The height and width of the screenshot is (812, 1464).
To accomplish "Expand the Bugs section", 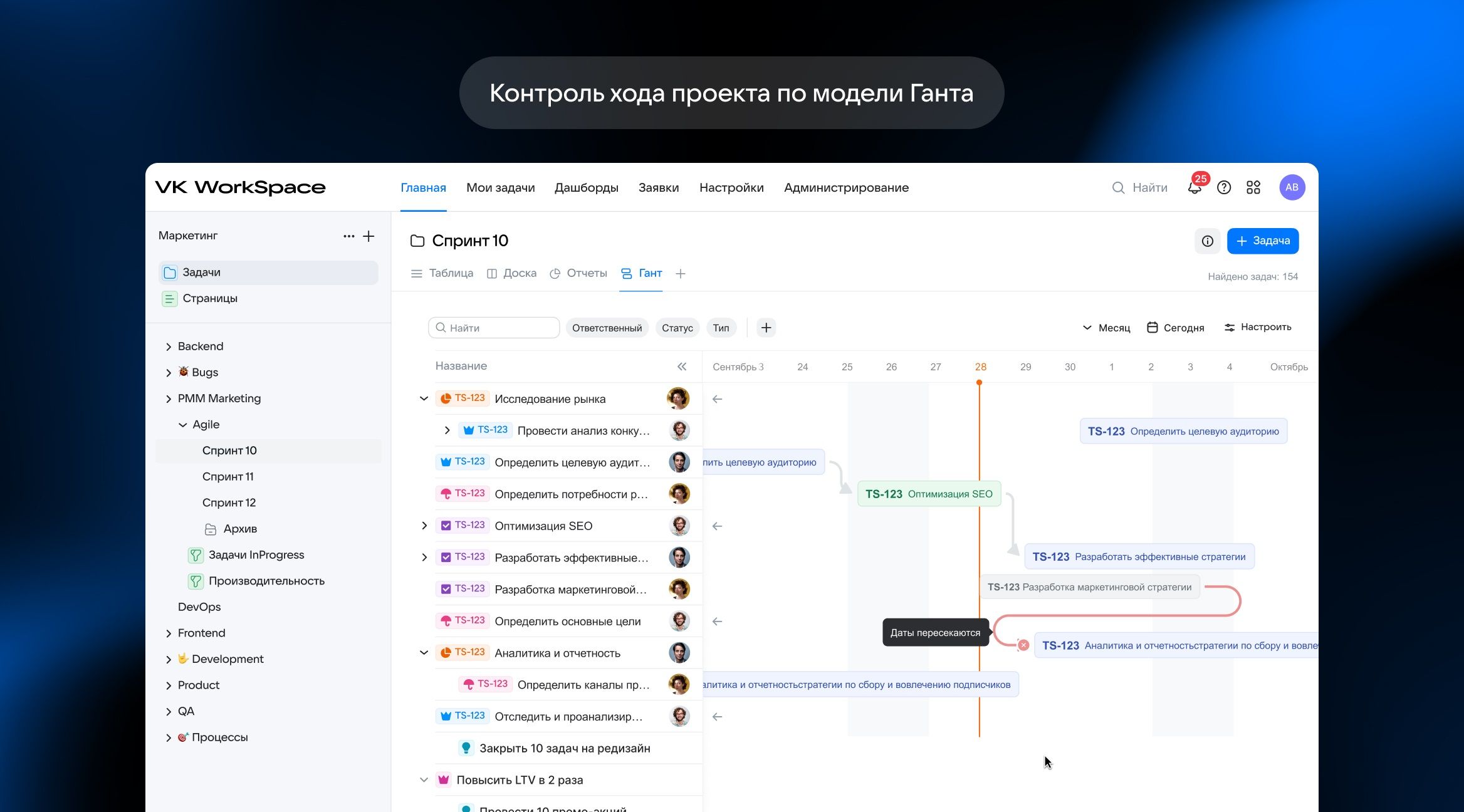I will pos(168,373).
